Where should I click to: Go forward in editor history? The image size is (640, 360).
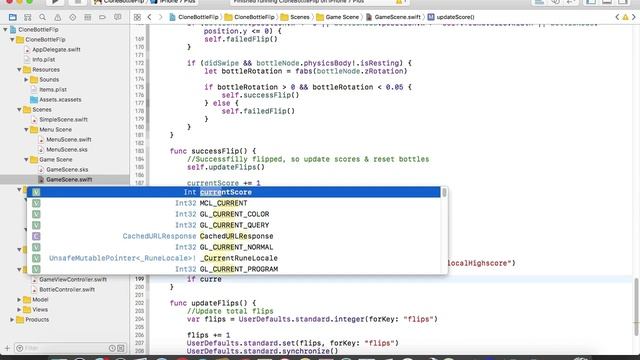(x=160, y=17)
